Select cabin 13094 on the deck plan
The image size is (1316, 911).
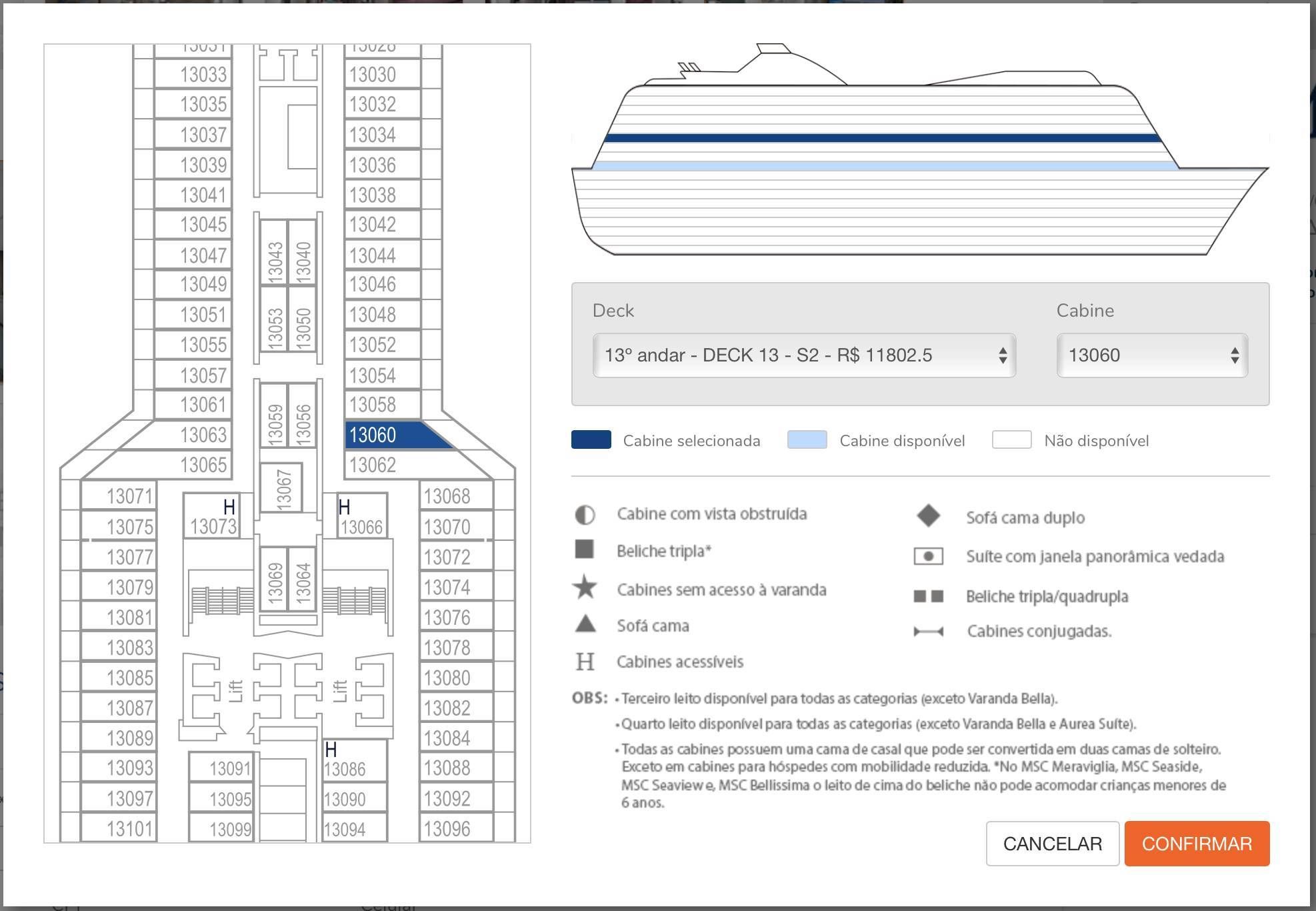pos(355,829)
